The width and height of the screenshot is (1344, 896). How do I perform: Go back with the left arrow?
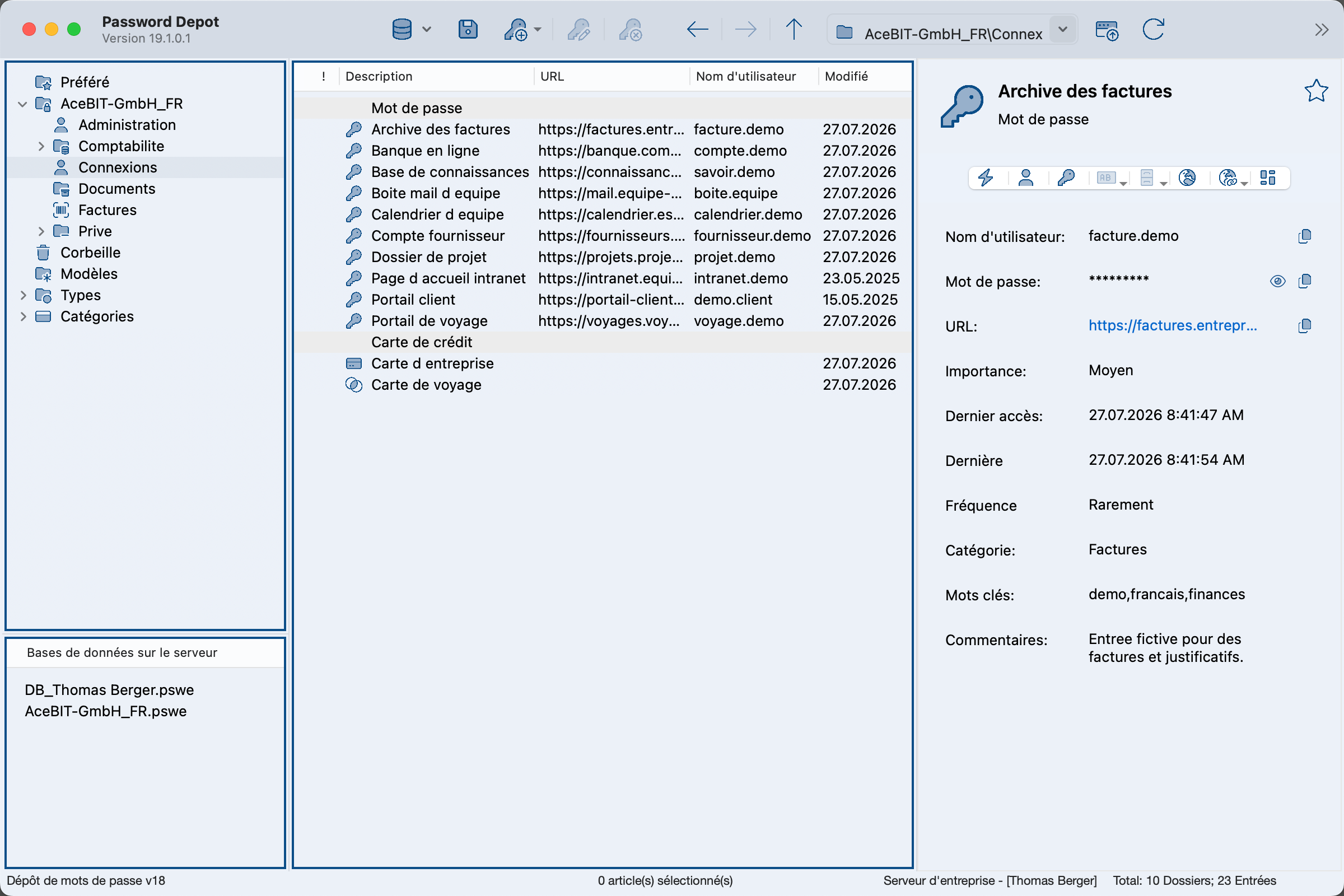pos(697,29)
